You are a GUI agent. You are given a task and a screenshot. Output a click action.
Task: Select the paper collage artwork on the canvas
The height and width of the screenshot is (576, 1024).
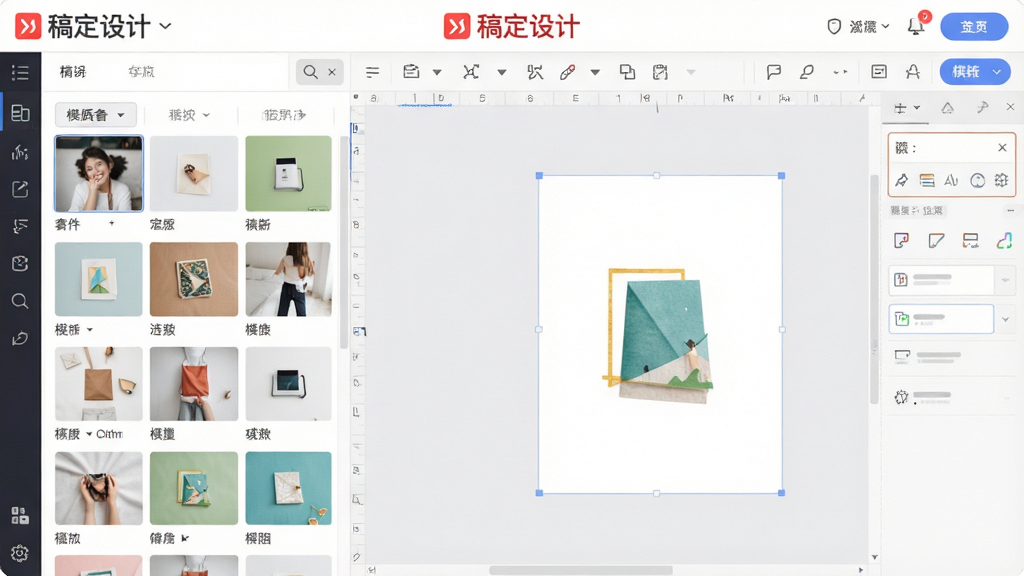click(658, 336)
